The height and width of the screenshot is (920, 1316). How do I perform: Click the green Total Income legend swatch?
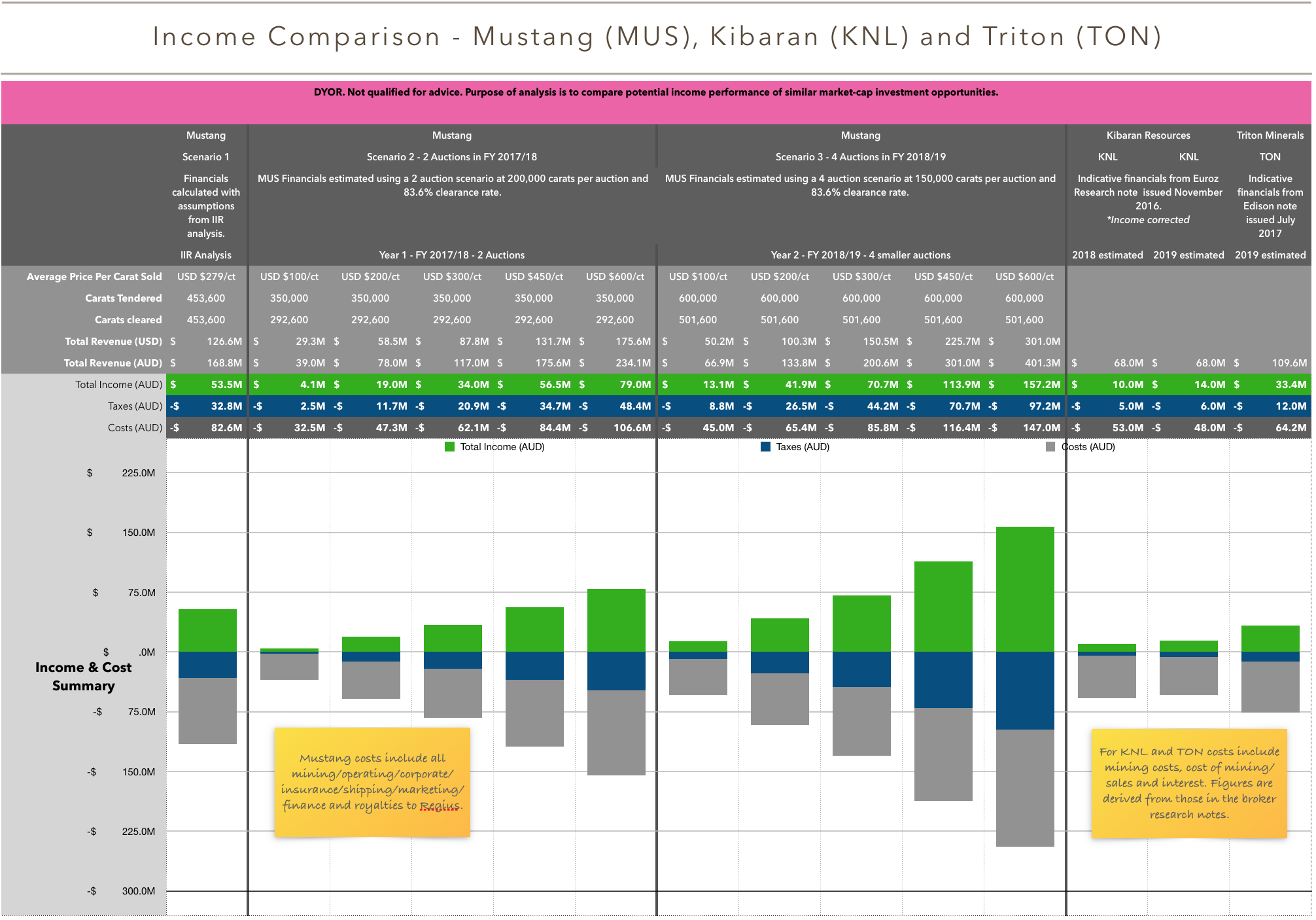click(x=449, y=447)
